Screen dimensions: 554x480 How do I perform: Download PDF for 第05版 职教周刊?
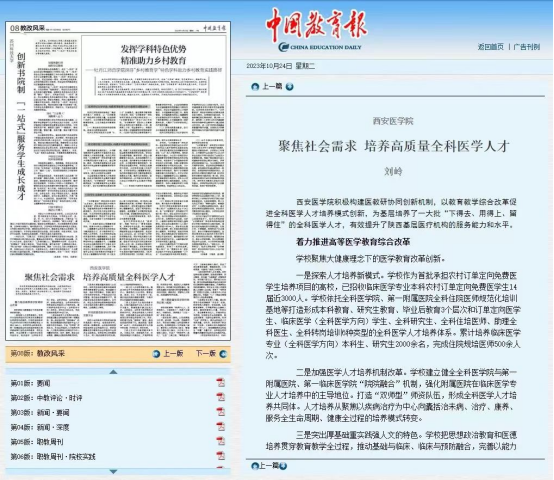click(221, 441)
